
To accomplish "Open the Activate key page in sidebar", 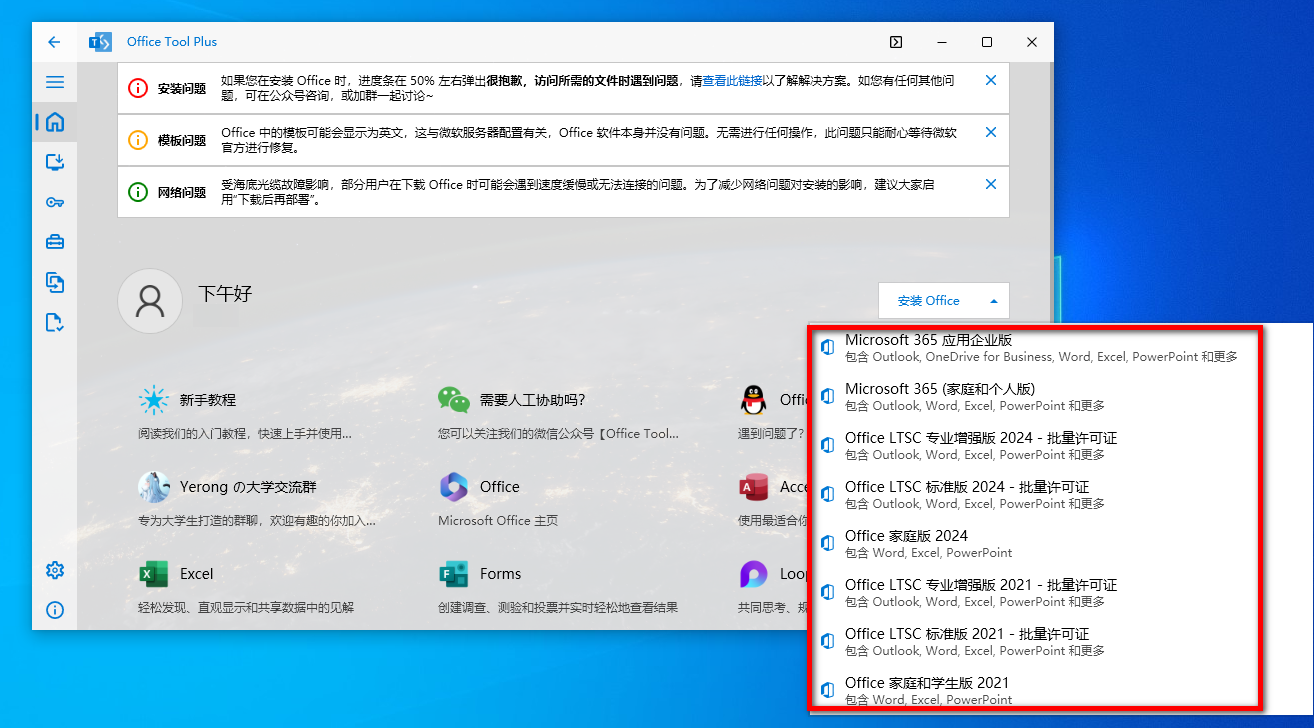I will tap(55, 202).
